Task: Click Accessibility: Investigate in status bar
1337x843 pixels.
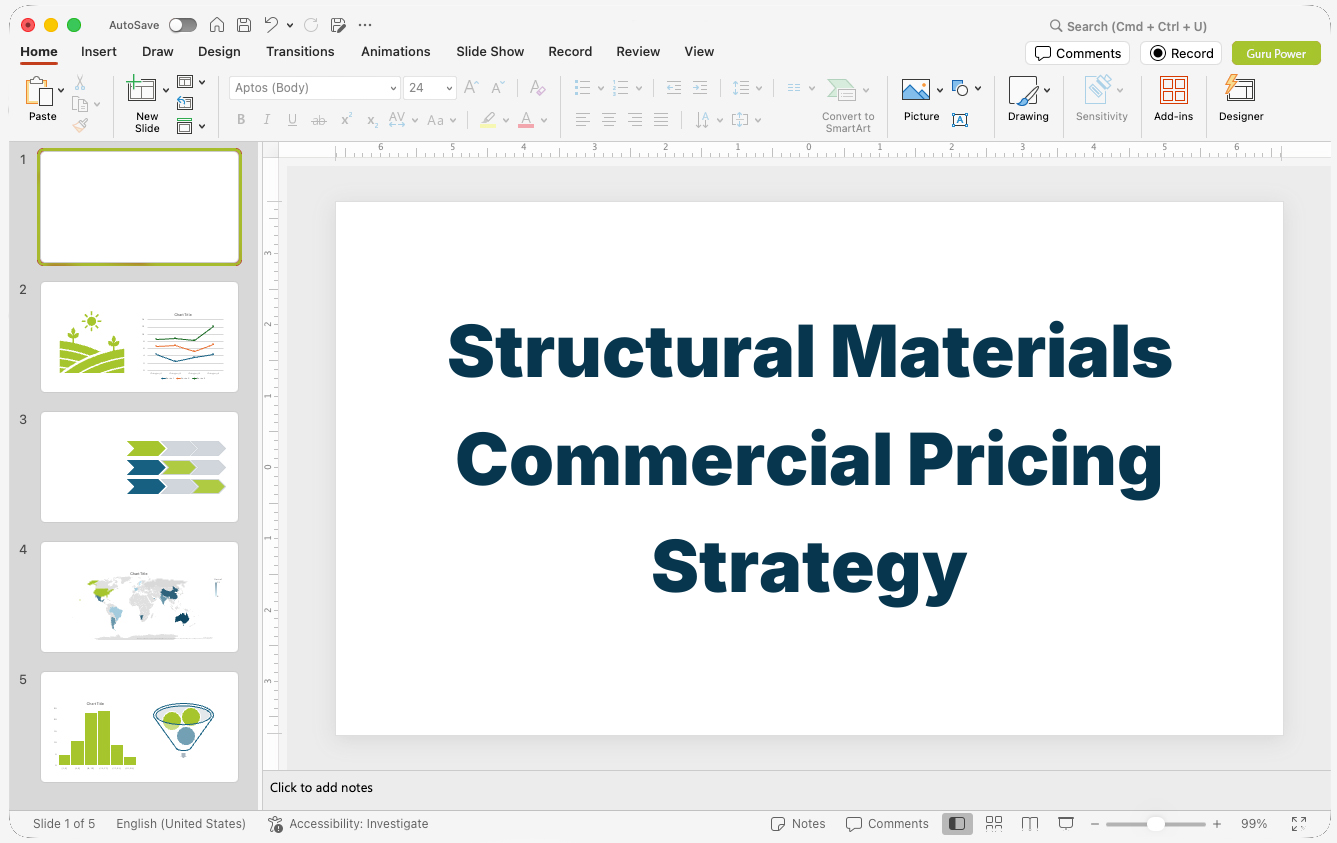Action: tap(348, 824)
